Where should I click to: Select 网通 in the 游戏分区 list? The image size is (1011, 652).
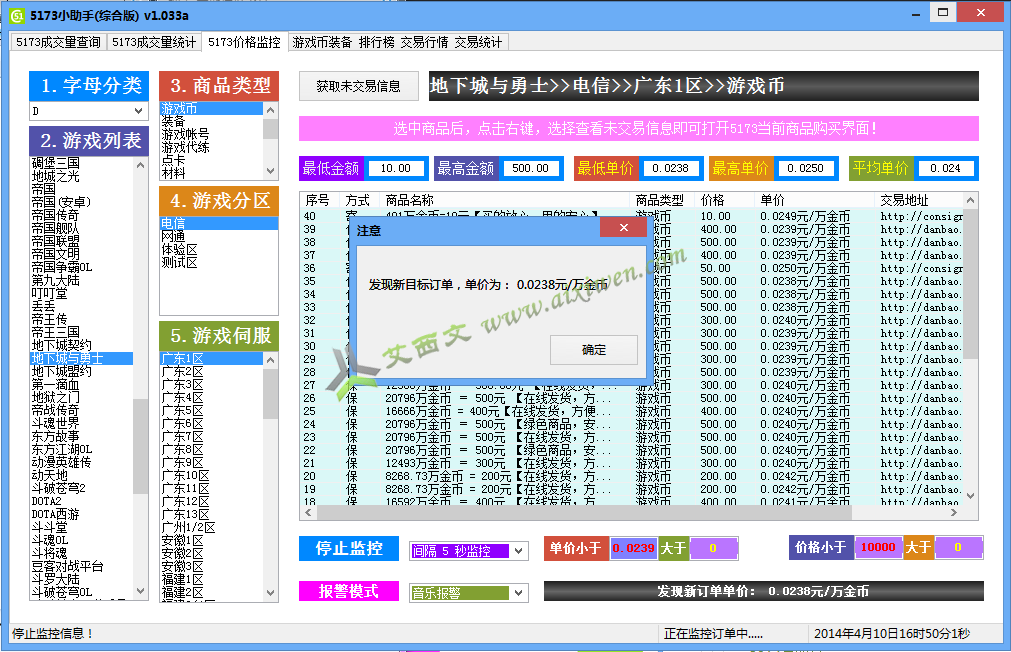coord(219,236)
